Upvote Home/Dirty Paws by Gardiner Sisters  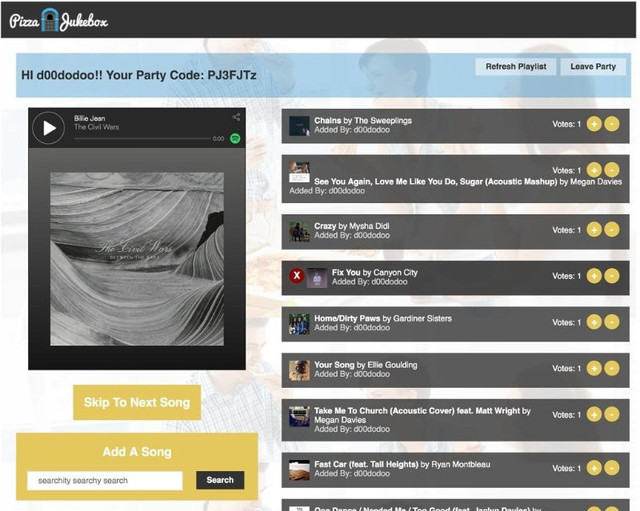pos(594,322)
